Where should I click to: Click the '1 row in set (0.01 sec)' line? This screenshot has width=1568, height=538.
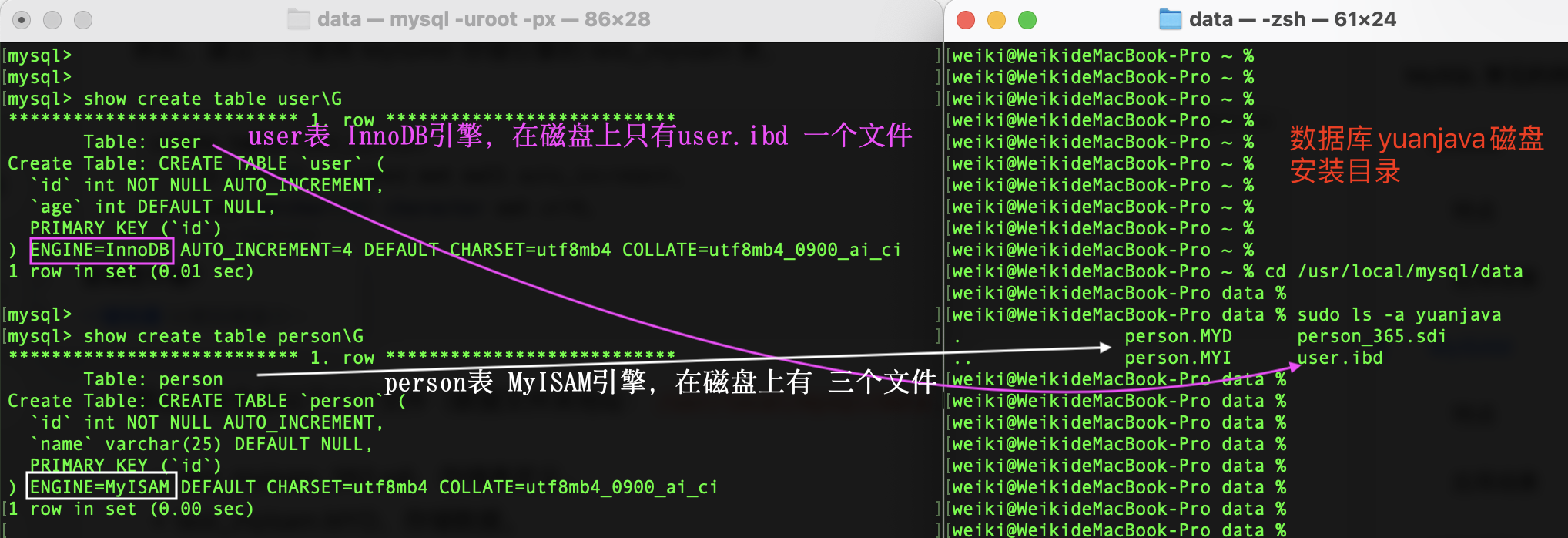[x=131, y=271]
